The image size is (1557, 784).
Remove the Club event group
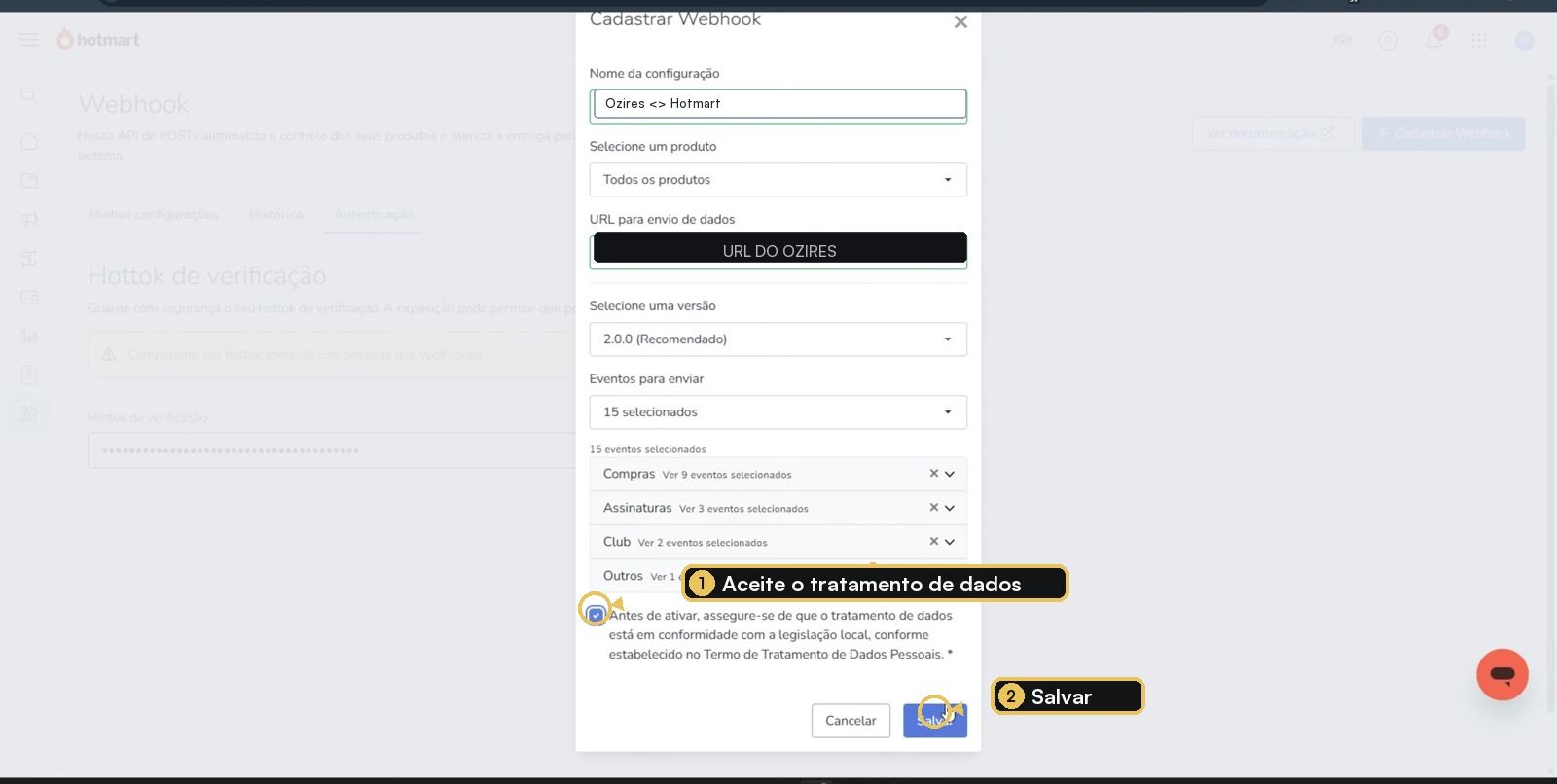click(933, 542)
